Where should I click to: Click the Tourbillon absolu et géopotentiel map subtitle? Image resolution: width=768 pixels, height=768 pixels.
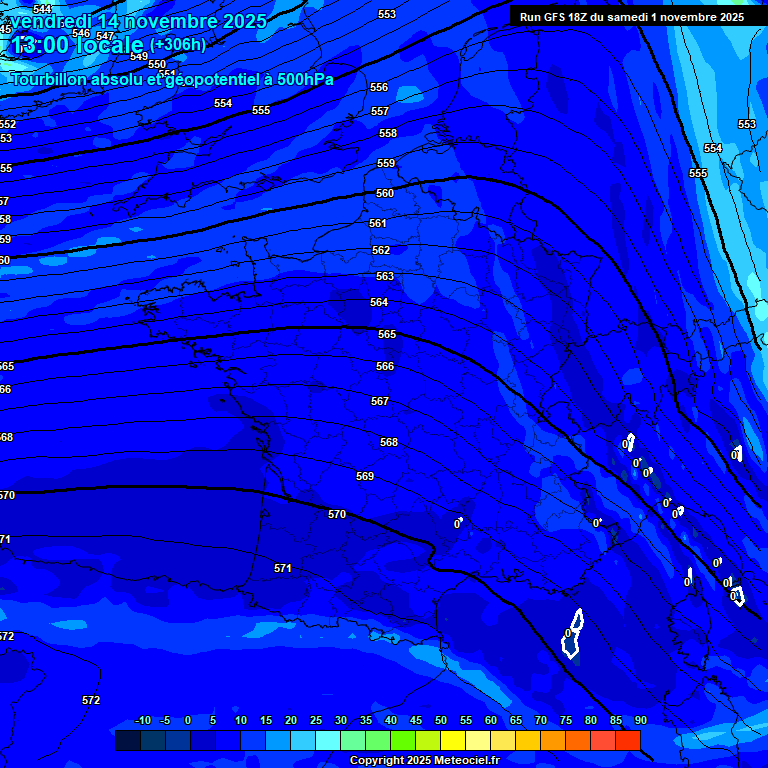coord(172,79)
